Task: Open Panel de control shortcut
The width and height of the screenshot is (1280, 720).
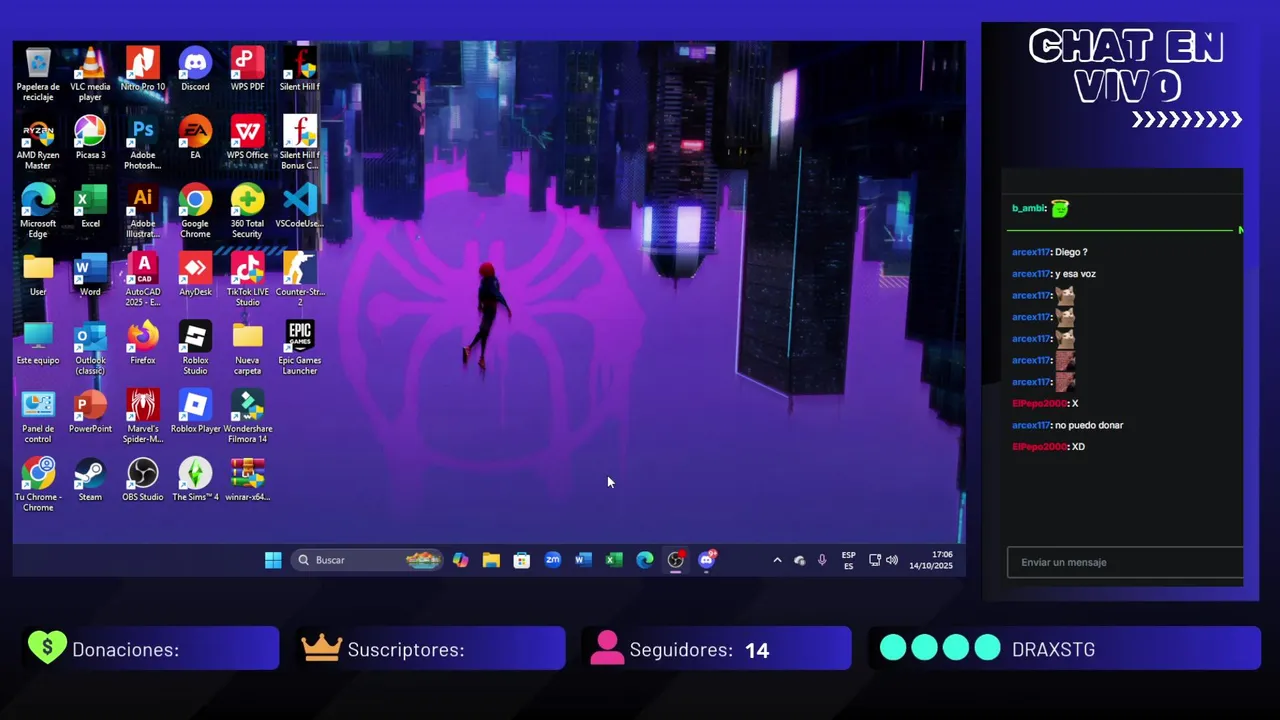Action: click(38, 417)
